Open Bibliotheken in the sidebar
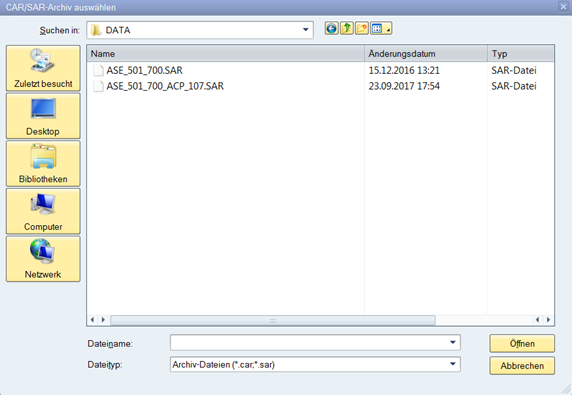 pos(43,164)
